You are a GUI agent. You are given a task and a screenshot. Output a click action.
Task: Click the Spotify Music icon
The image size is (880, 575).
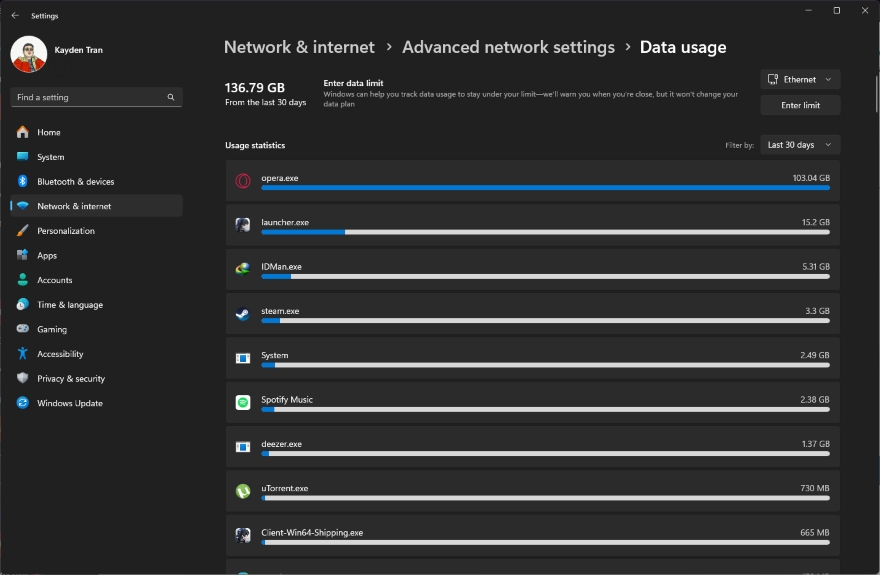coord(242,402)
